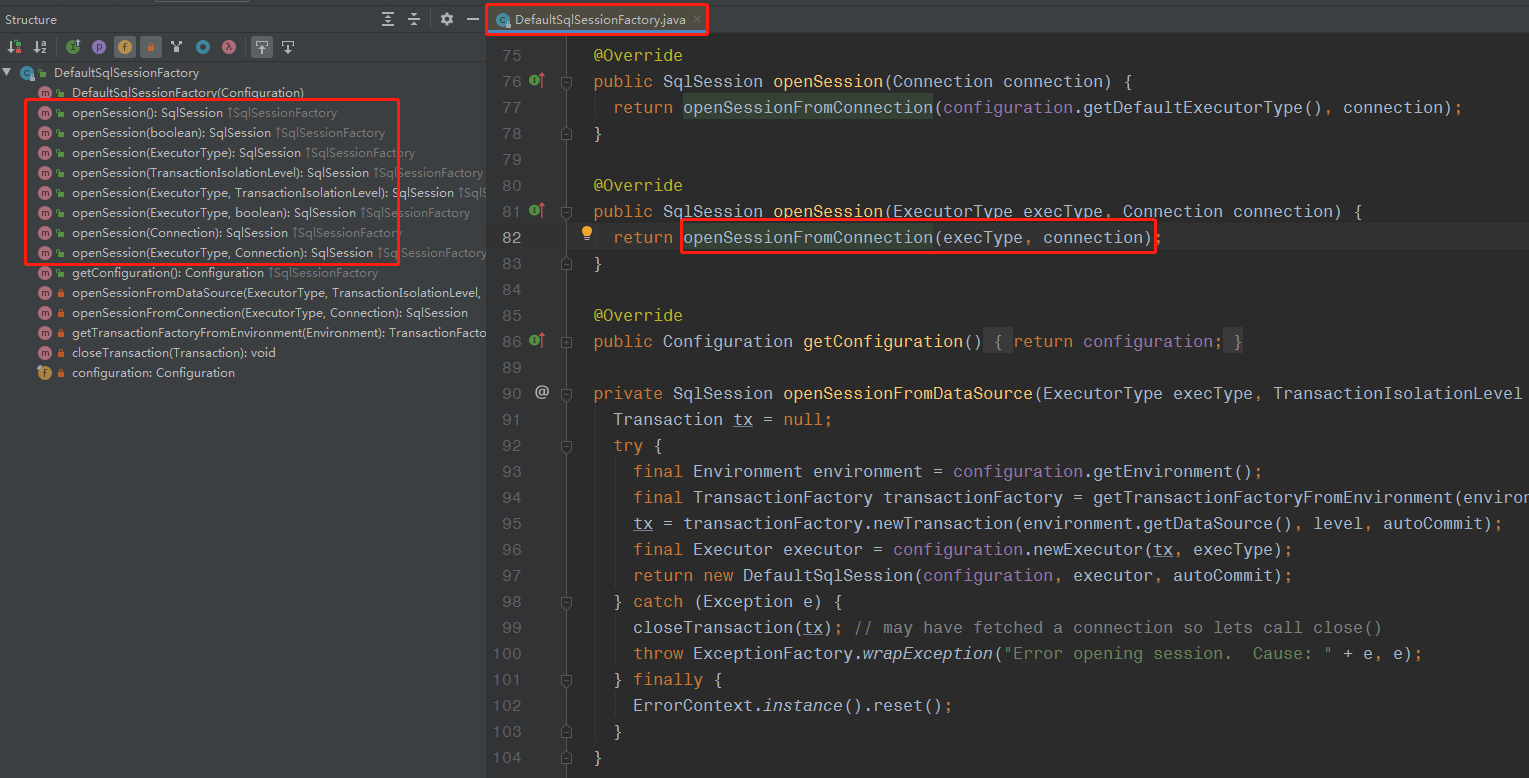Toggle Sort by Visibility in Structure toolbar
Image resolution: width=1529 pixels, height=778 pixels.
click(x=15, y=47)
